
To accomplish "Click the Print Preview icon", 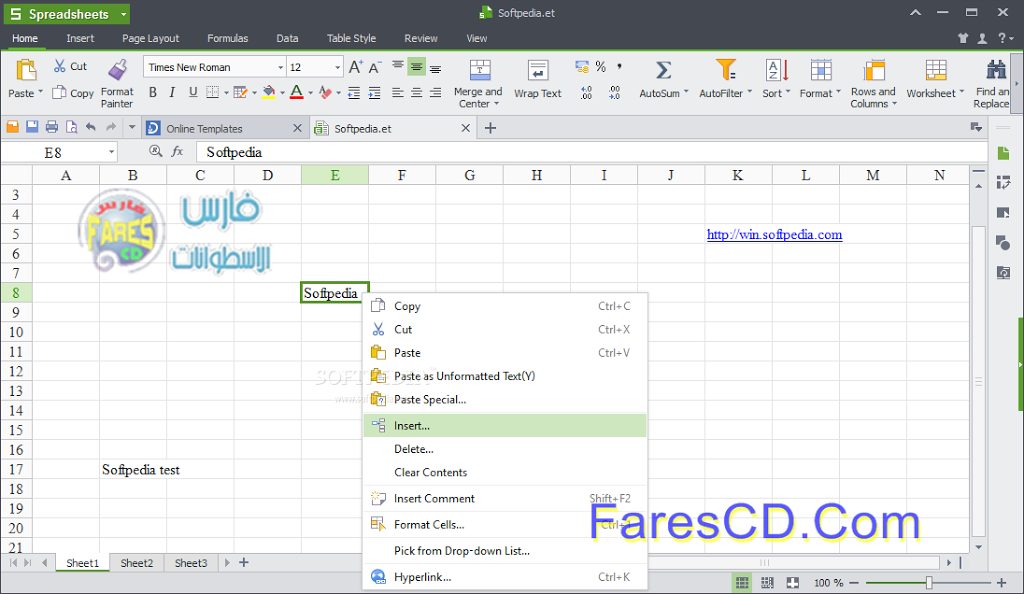I will point(71,127).
